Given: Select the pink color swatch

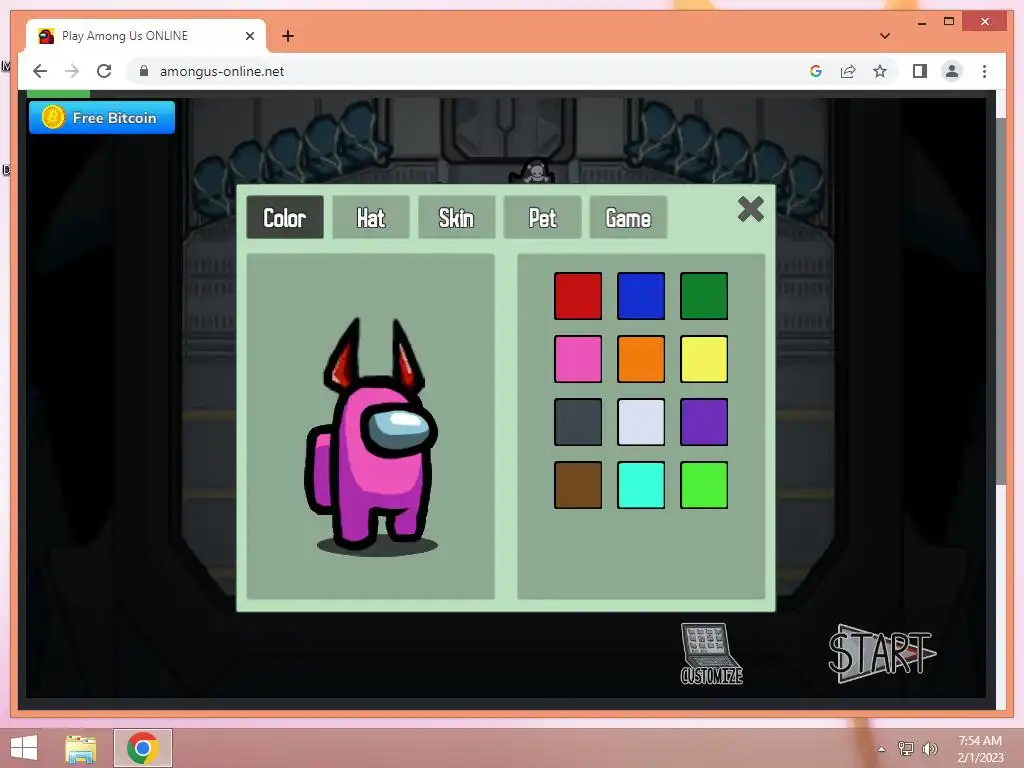Looking at the screenshot, I should click(x=578, y=359).
